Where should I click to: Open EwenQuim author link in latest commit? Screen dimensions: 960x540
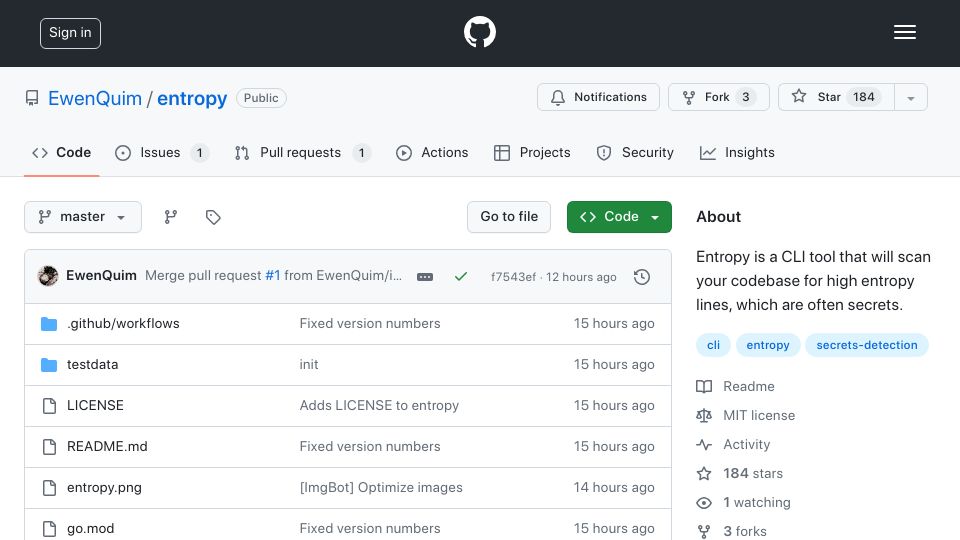101,276
